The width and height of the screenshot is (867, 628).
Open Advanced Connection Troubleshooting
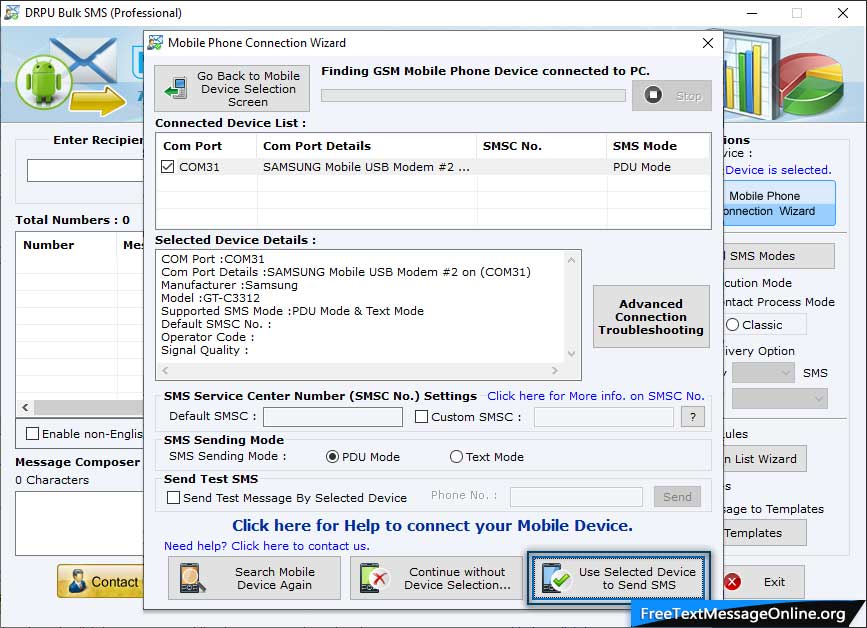point(651,317)
